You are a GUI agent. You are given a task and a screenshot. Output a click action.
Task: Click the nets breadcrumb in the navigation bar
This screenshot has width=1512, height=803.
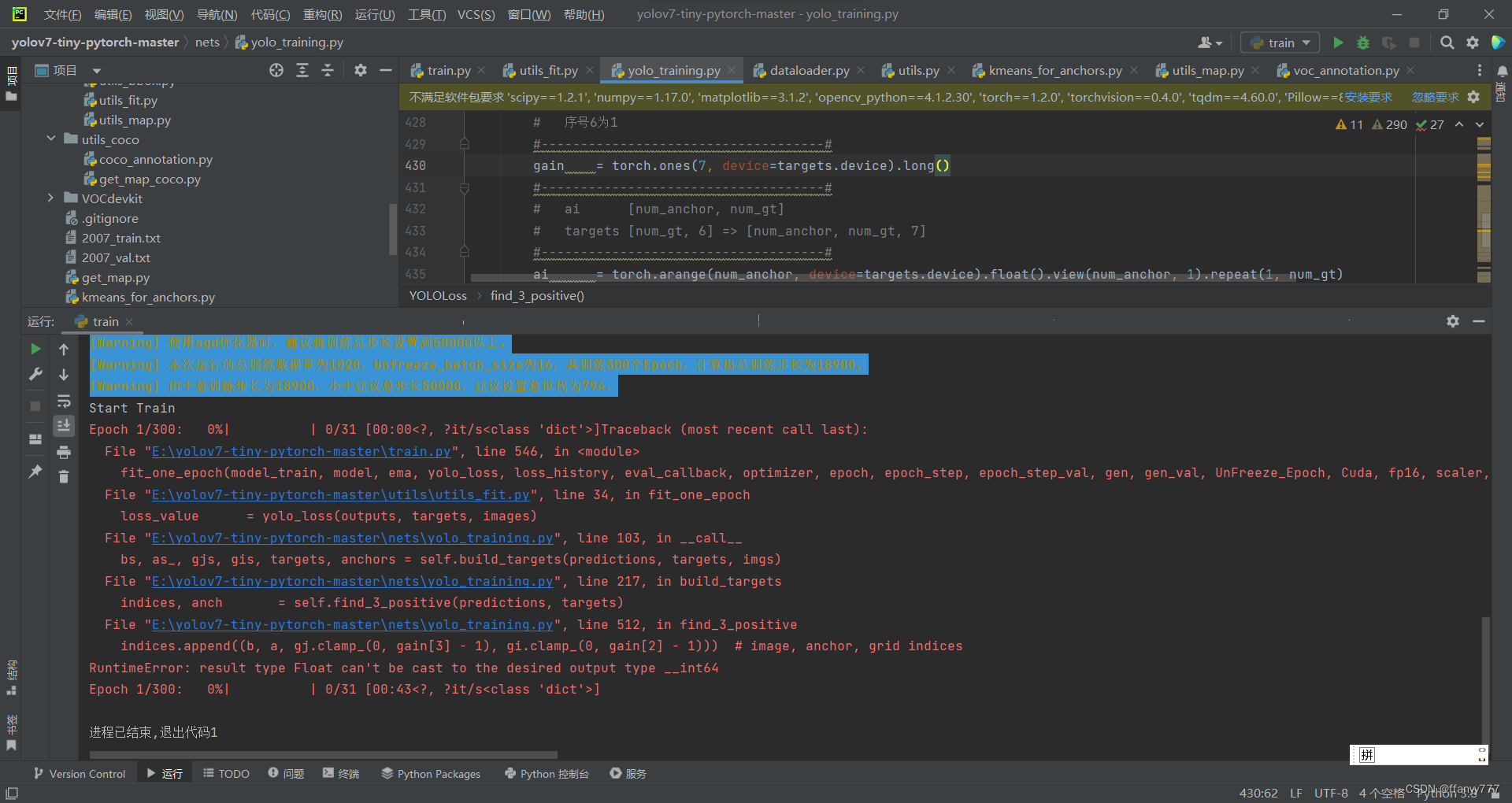[207, 43]
